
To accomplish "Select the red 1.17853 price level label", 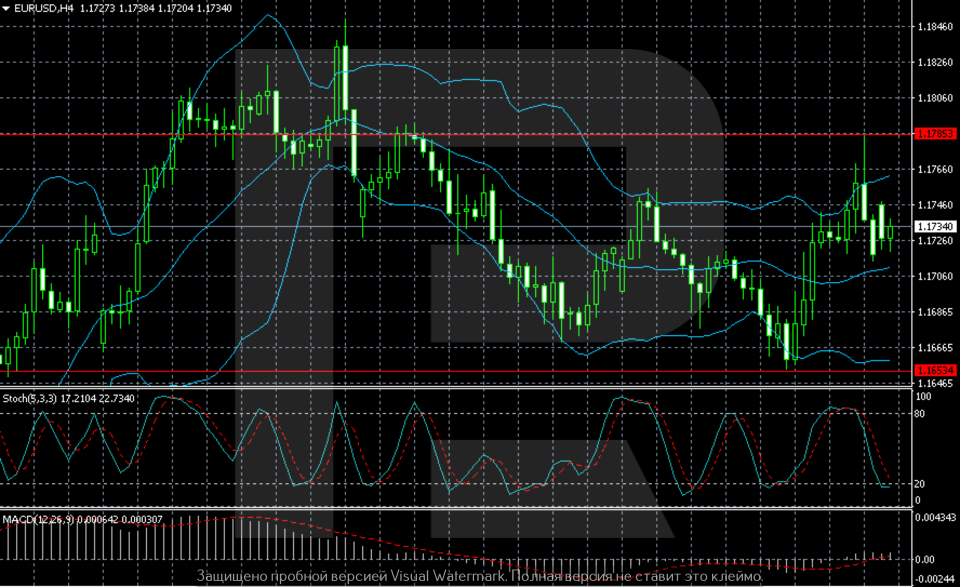I will [x=935, y=133].
